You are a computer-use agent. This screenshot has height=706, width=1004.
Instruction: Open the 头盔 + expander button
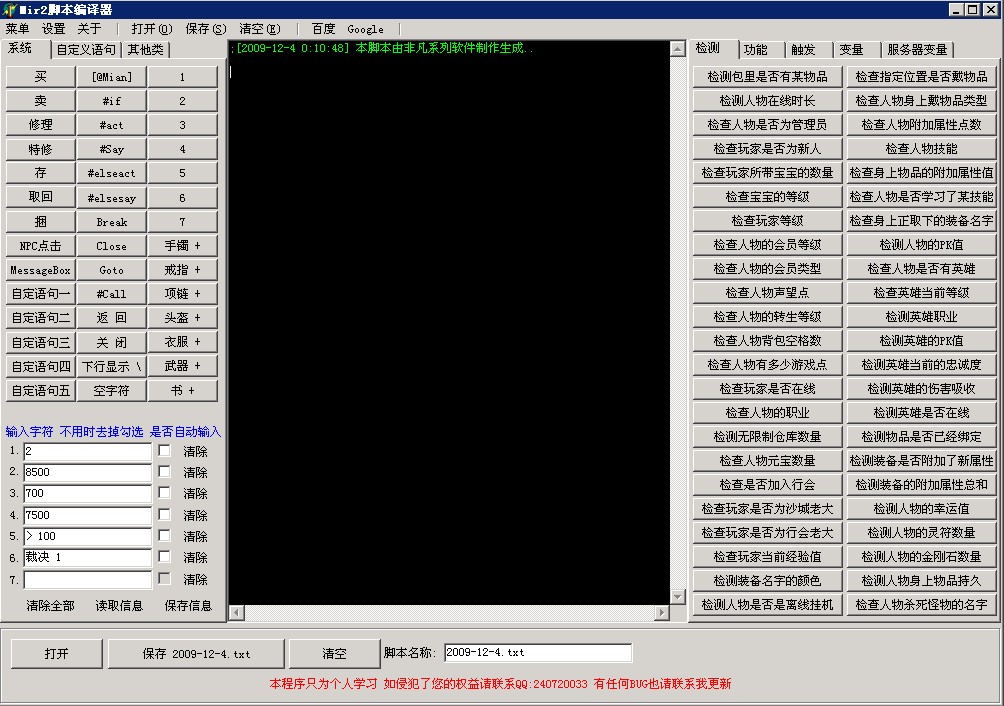click(182, 318)
